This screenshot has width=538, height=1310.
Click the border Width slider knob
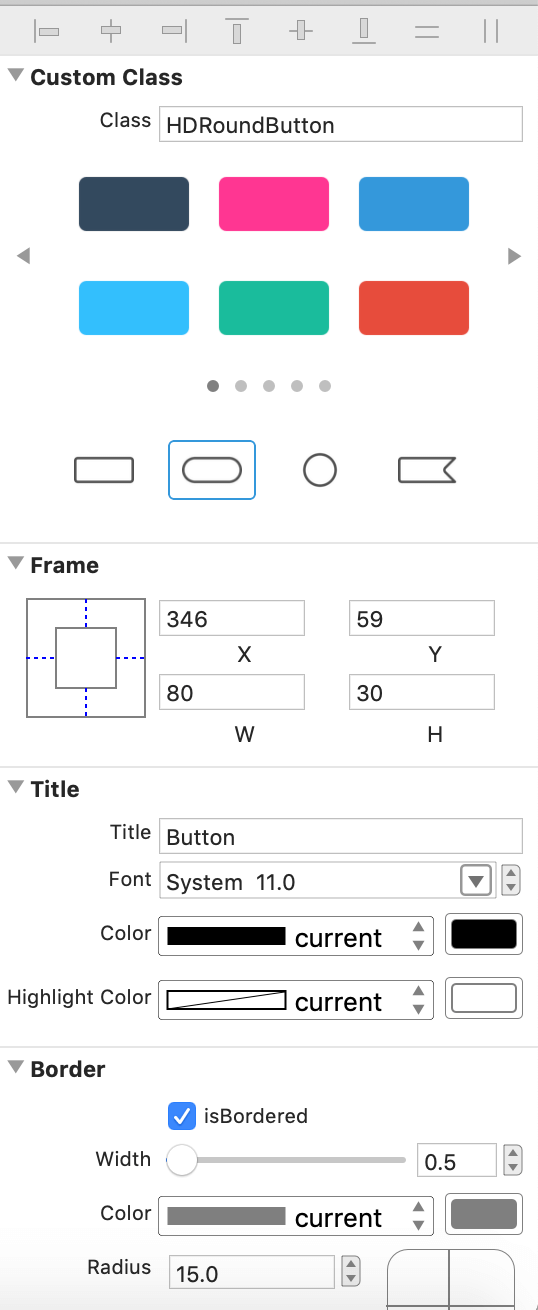182,1161
